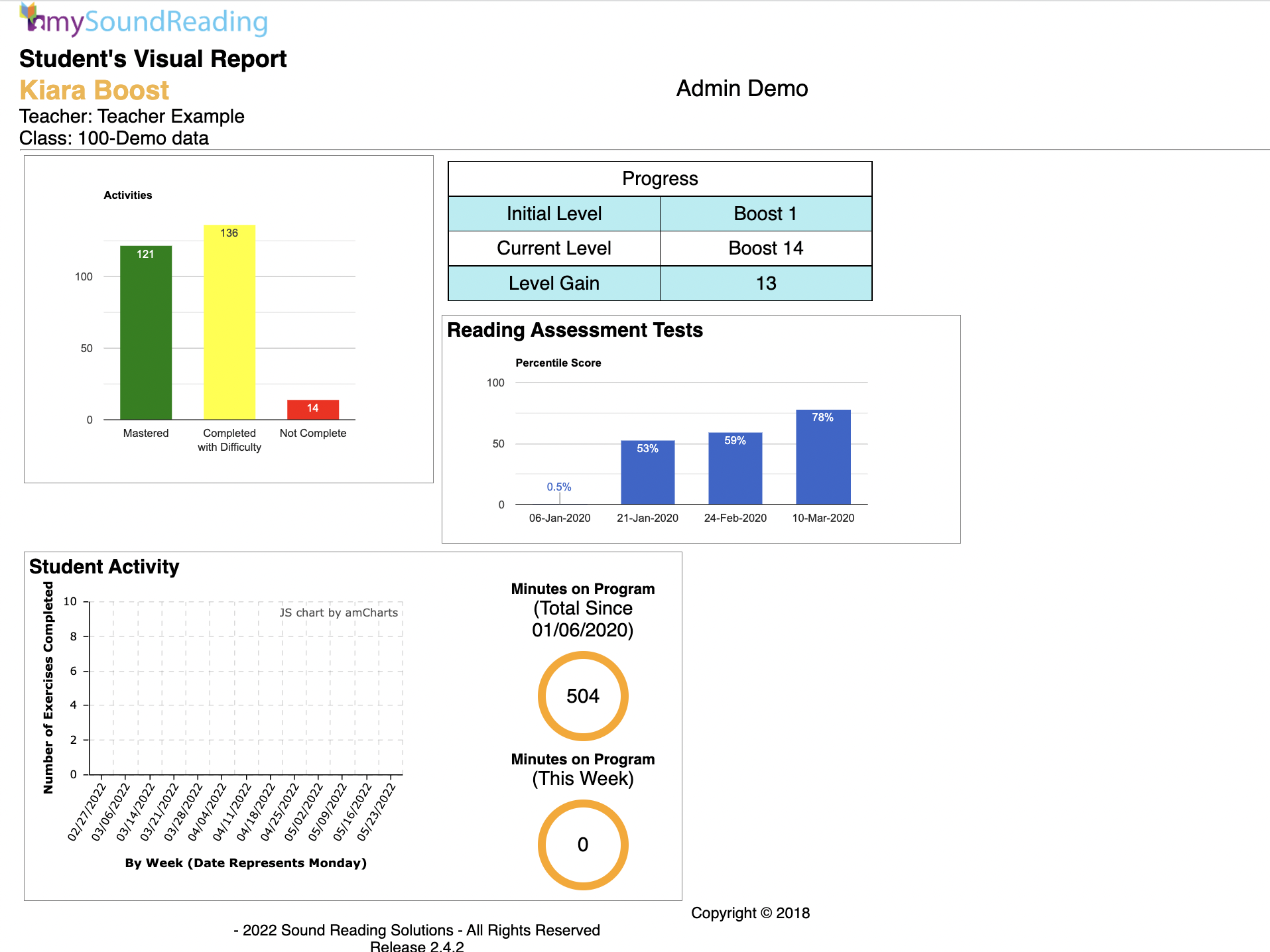1270x952 pixels.
Task: Click the Boost 14 current level cell
Action: 765,249
